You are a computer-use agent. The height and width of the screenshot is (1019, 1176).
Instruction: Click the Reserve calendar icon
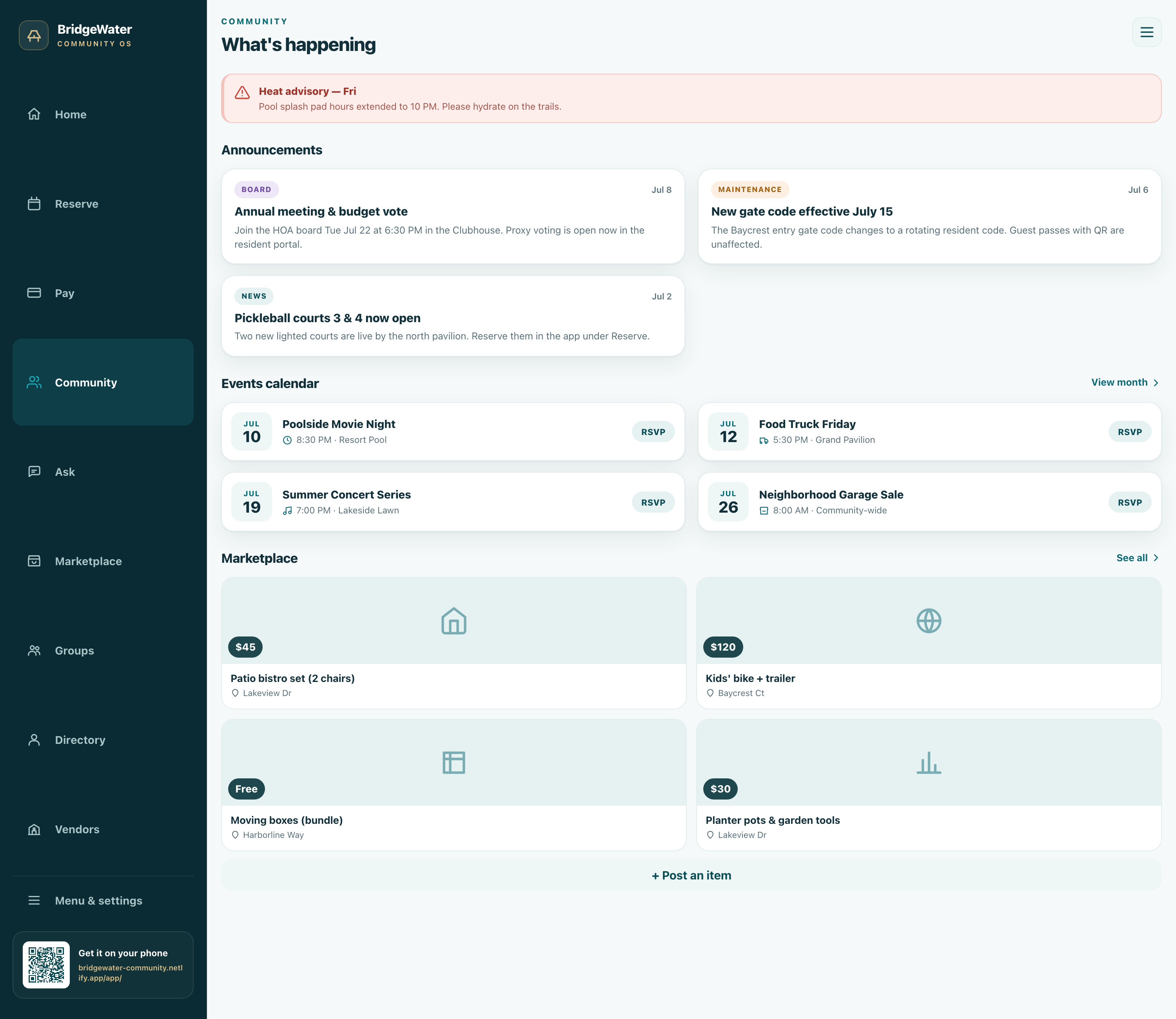tap(34, 203)
